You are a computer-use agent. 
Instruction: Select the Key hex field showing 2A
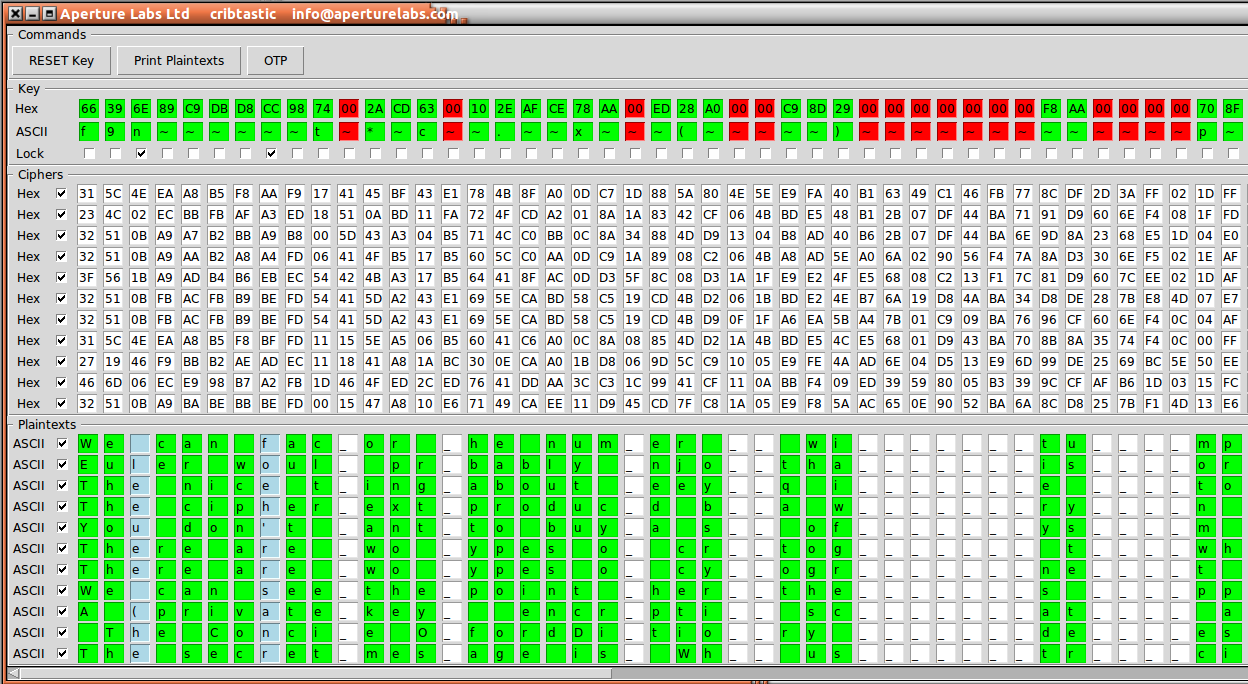click(375, 108)
